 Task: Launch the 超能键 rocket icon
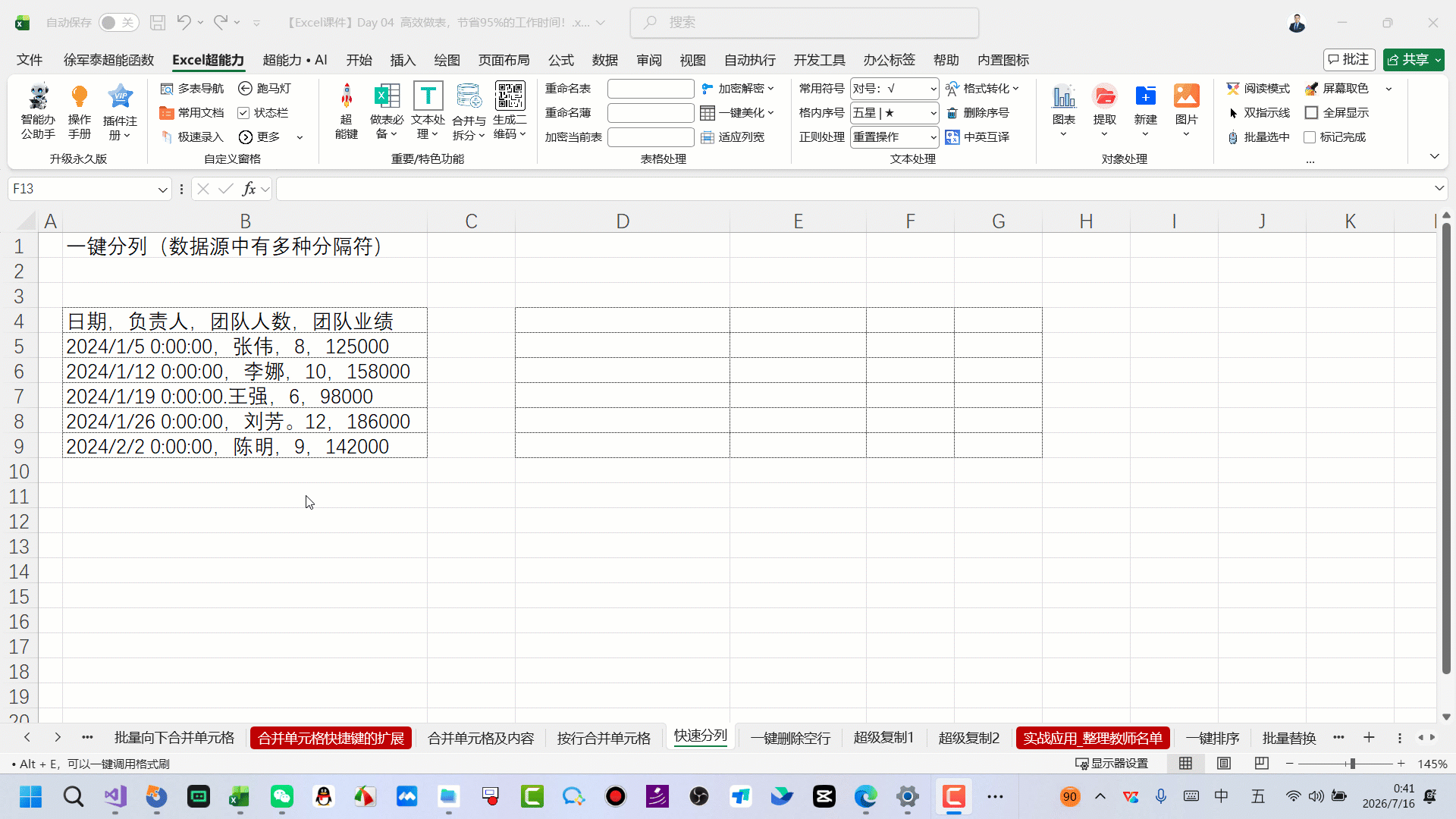pyautogui.click(x=347, y=111)
